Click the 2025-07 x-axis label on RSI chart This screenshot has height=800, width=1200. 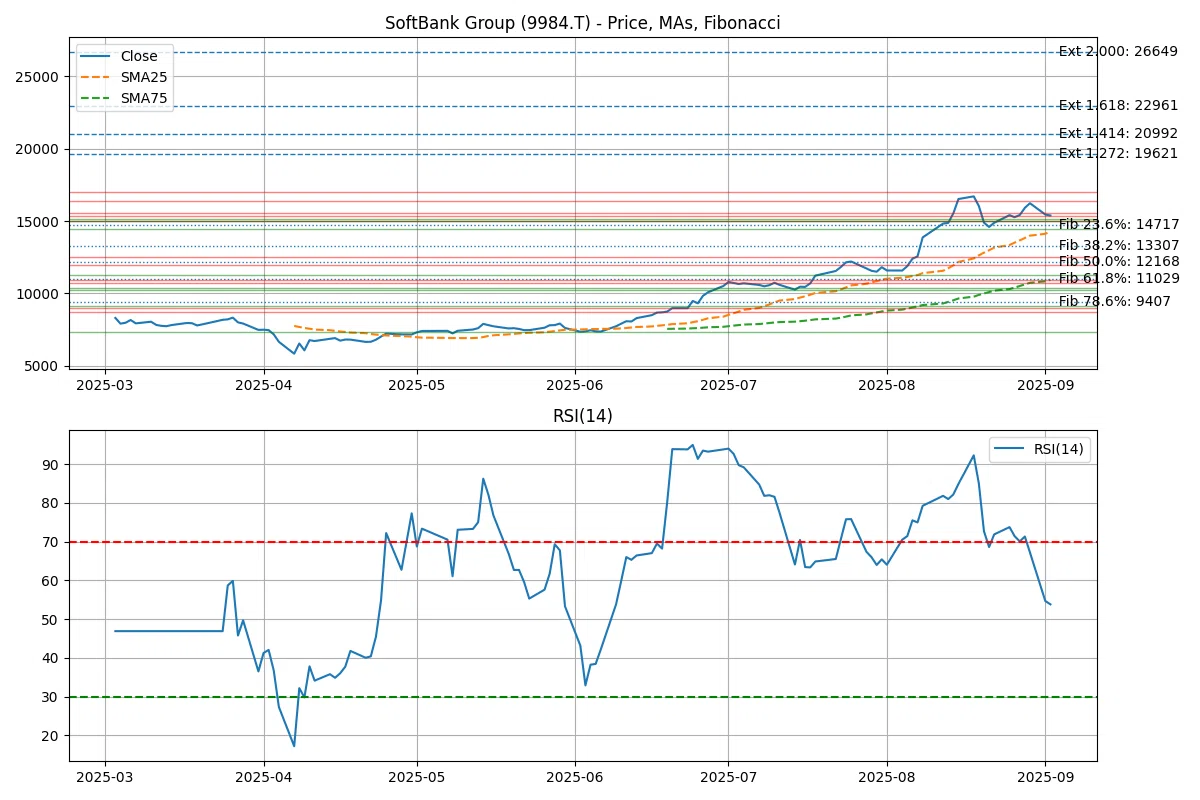click(x=728, y=777)
